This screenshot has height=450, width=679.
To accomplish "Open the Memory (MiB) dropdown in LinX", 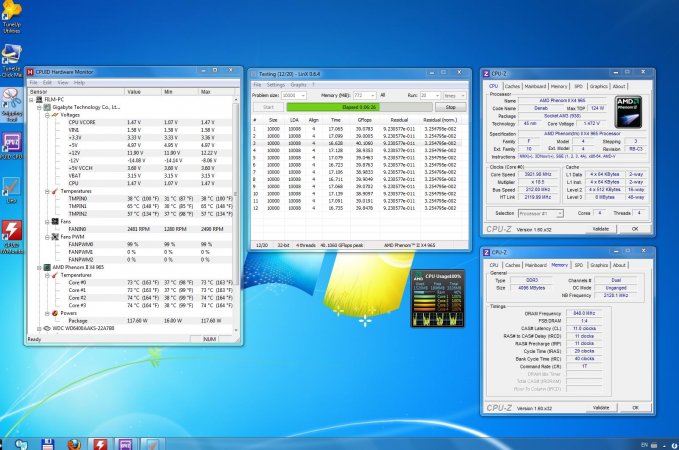I will 372,95.
